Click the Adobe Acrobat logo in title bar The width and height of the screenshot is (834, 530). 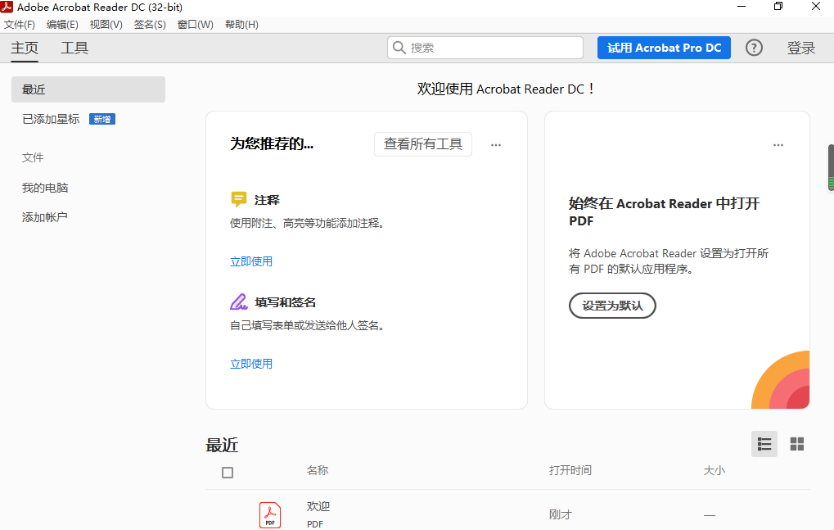point(8,7)
